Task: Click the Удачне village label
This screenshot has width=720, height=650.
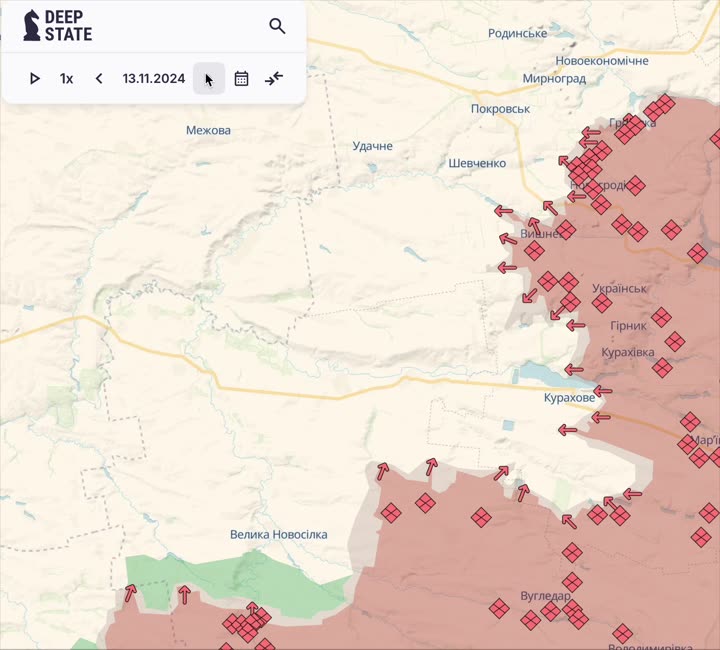Action: (x=372, y=146)
